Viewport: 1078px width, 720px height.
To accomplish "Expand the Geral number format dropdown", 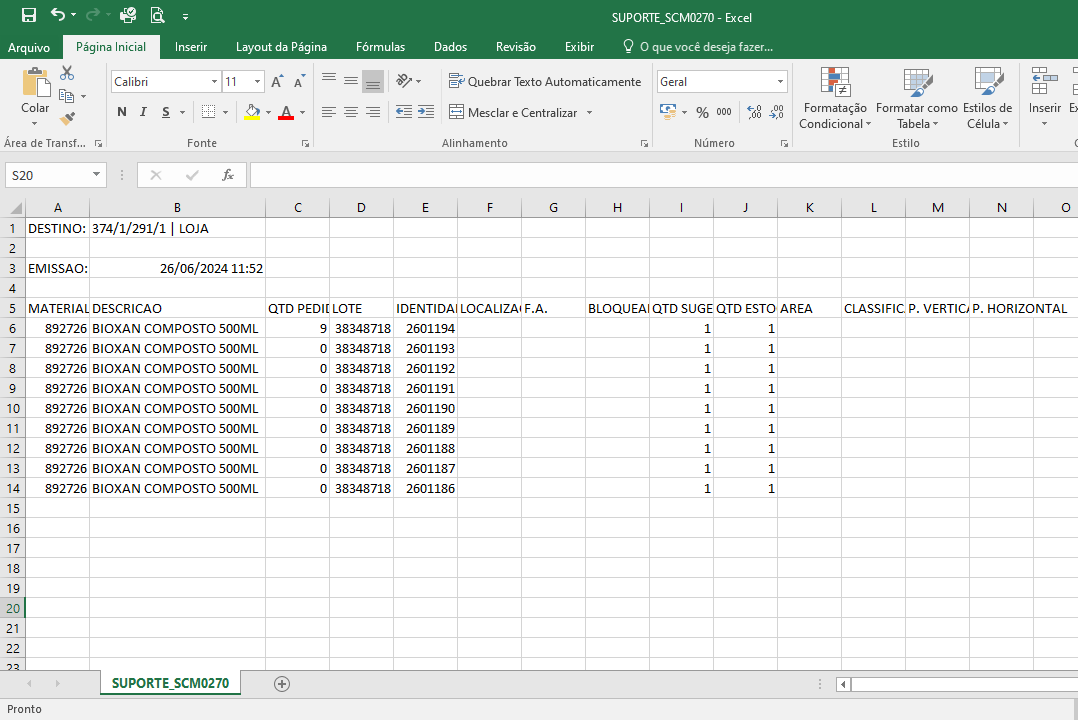I will point(780,82).
